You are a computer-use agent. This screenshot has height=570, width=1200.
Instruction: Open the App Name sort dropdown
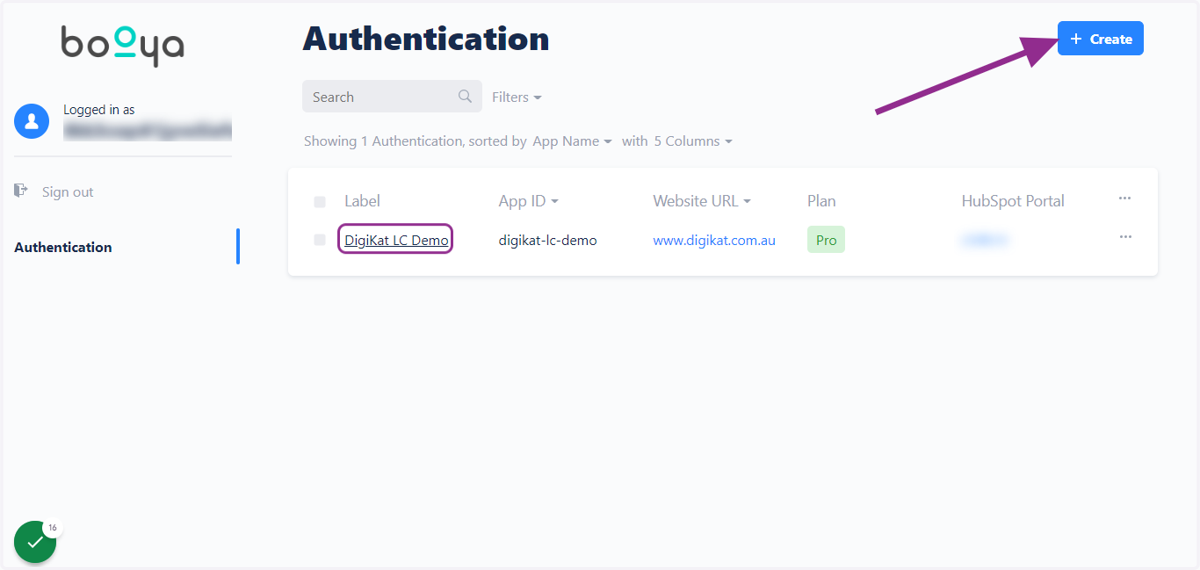pyautogui.click(x=572, y=141)
